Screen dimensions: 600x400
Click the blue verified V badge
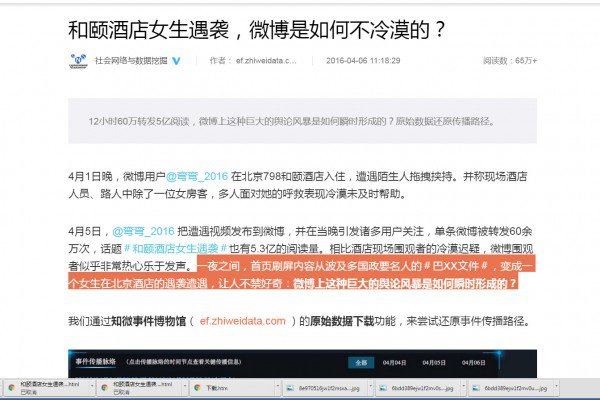[176, 61]
